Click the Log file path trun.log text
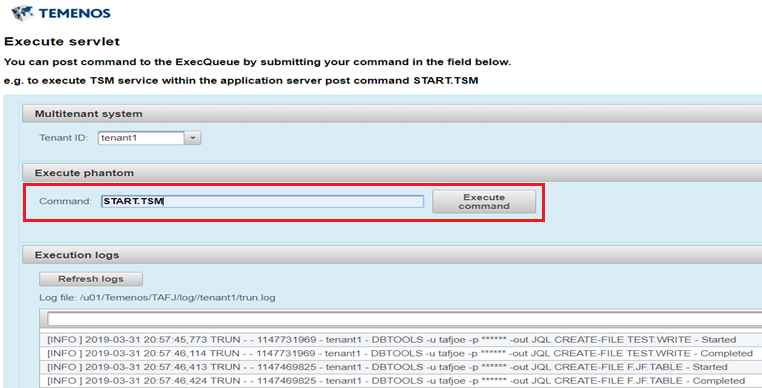Screen dimensions: 762x388 157,298
